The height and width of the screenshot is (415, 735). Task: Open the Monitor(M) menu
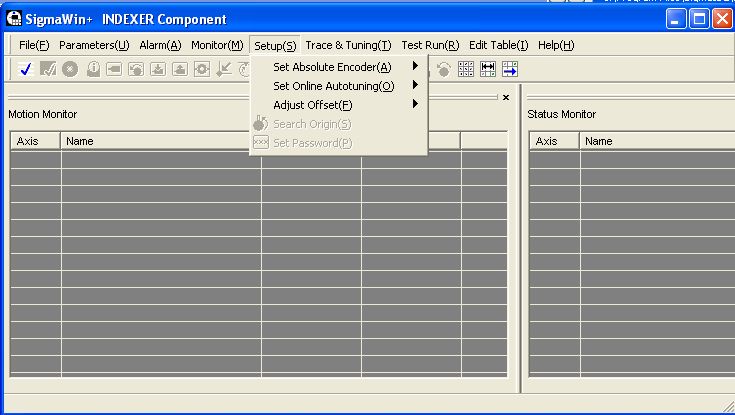(217, 45)
